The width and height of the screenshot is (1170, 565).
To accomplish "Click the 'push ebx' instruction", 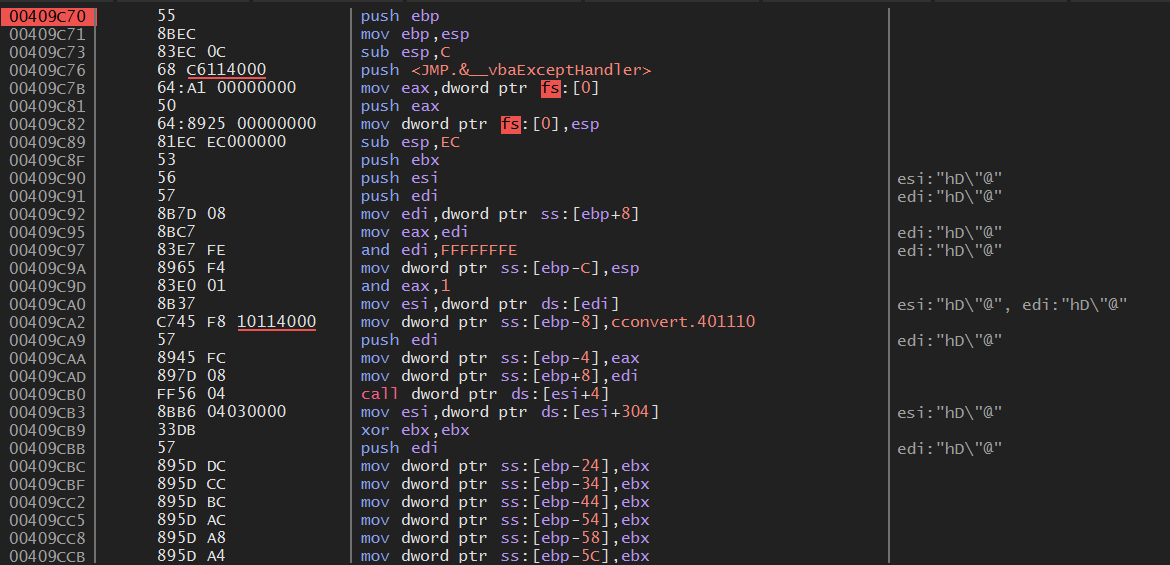I will 400,160.
